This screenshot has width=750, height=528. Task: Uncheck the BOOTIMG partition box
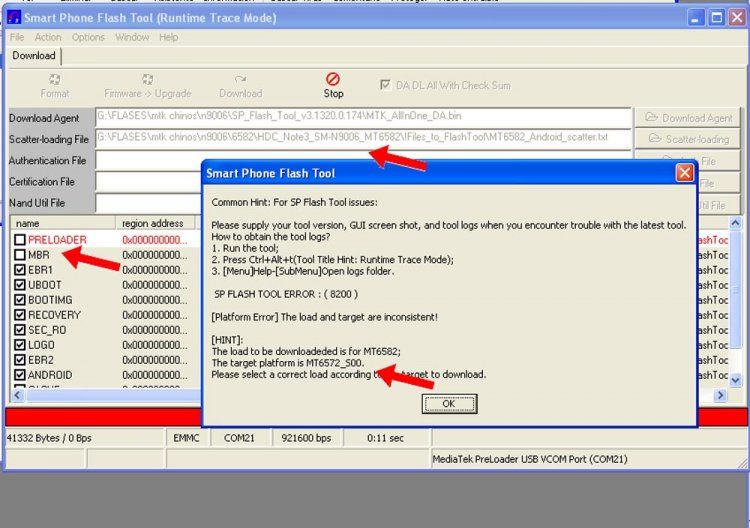(20, 300)
